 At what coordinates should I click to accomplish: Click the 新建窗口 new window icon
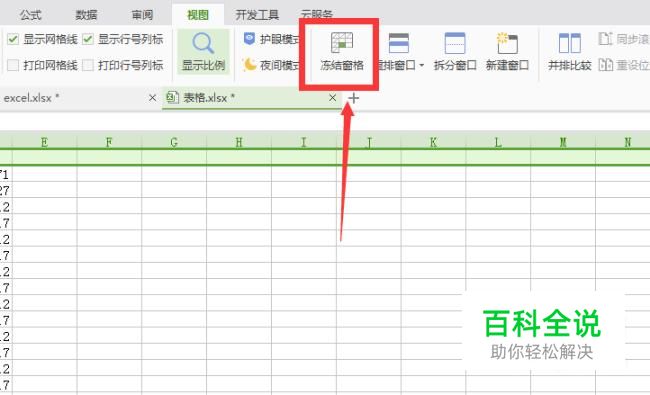tap(507, 43)
